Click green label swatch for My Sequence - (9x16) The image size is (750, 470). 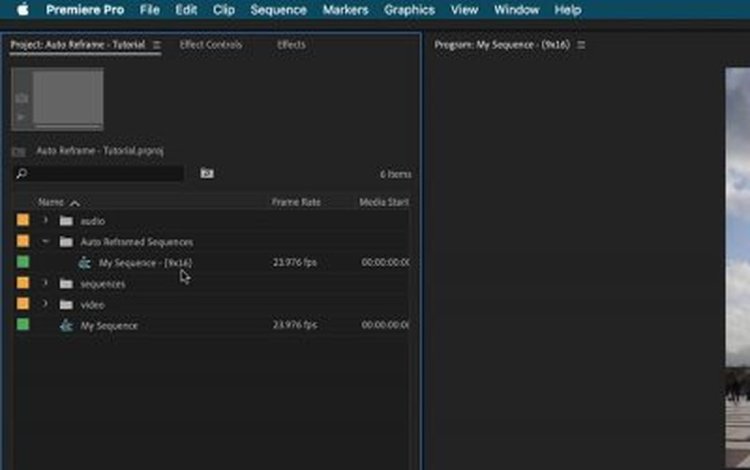pos(22,262)
